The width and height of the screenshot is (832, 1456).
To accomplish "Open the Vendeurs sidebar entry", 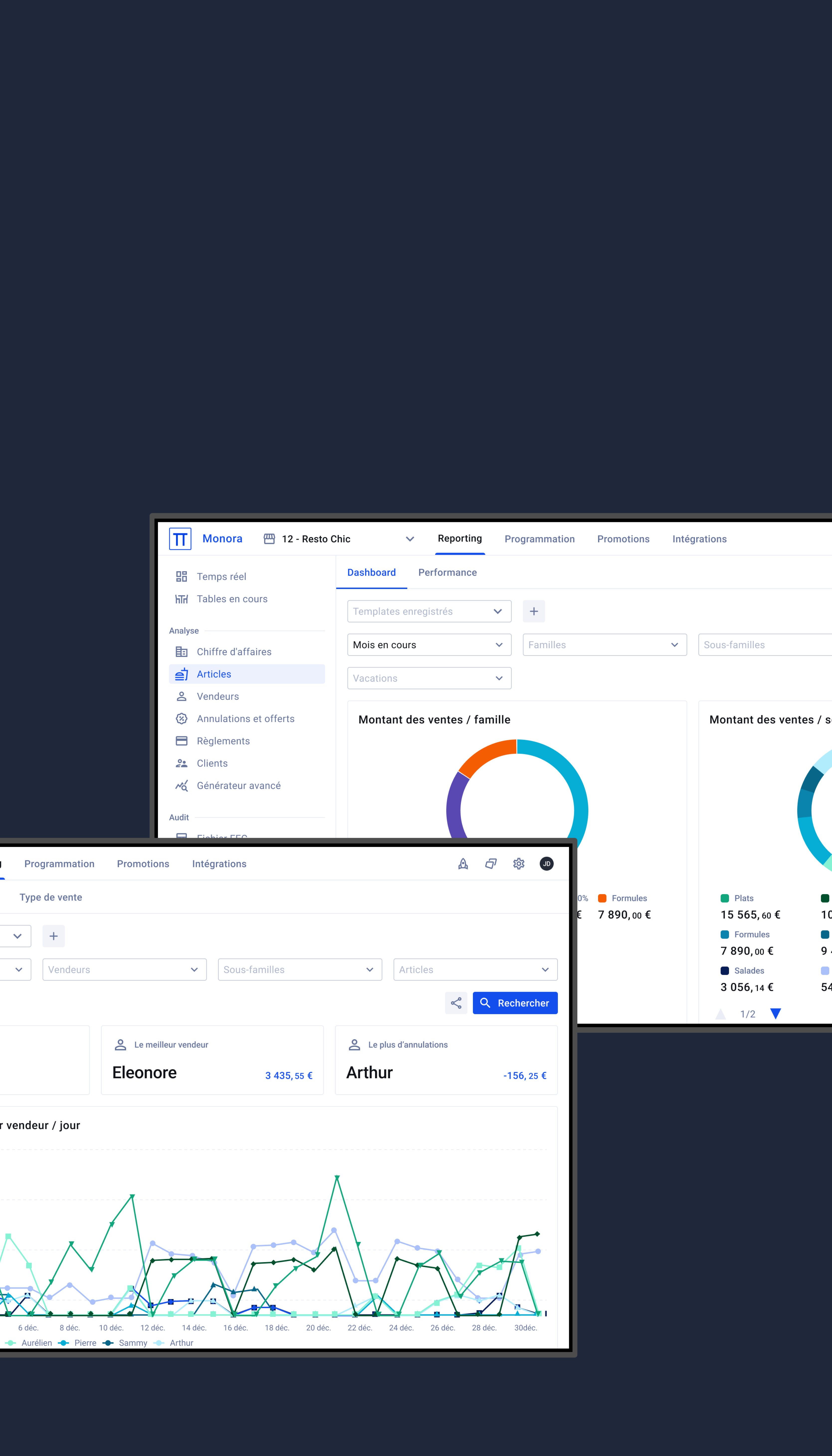I will [247, 697].
